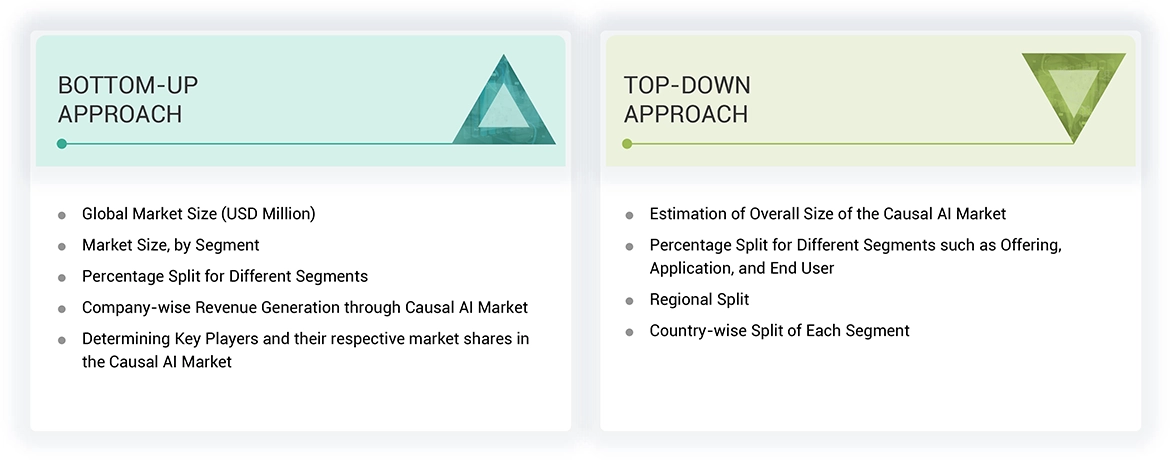The width and height of the screenshot is (1170, 460).
Task: Click Company-wise Revenue Generation line
Action: click(305, 308)
